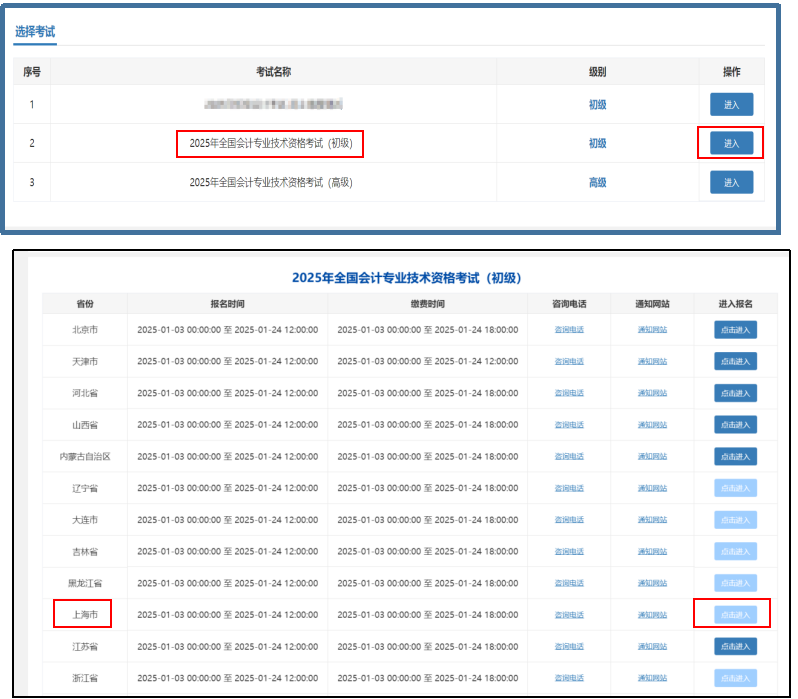
Task: Click 点击进入 for 天津市
Action: (735, 361)
